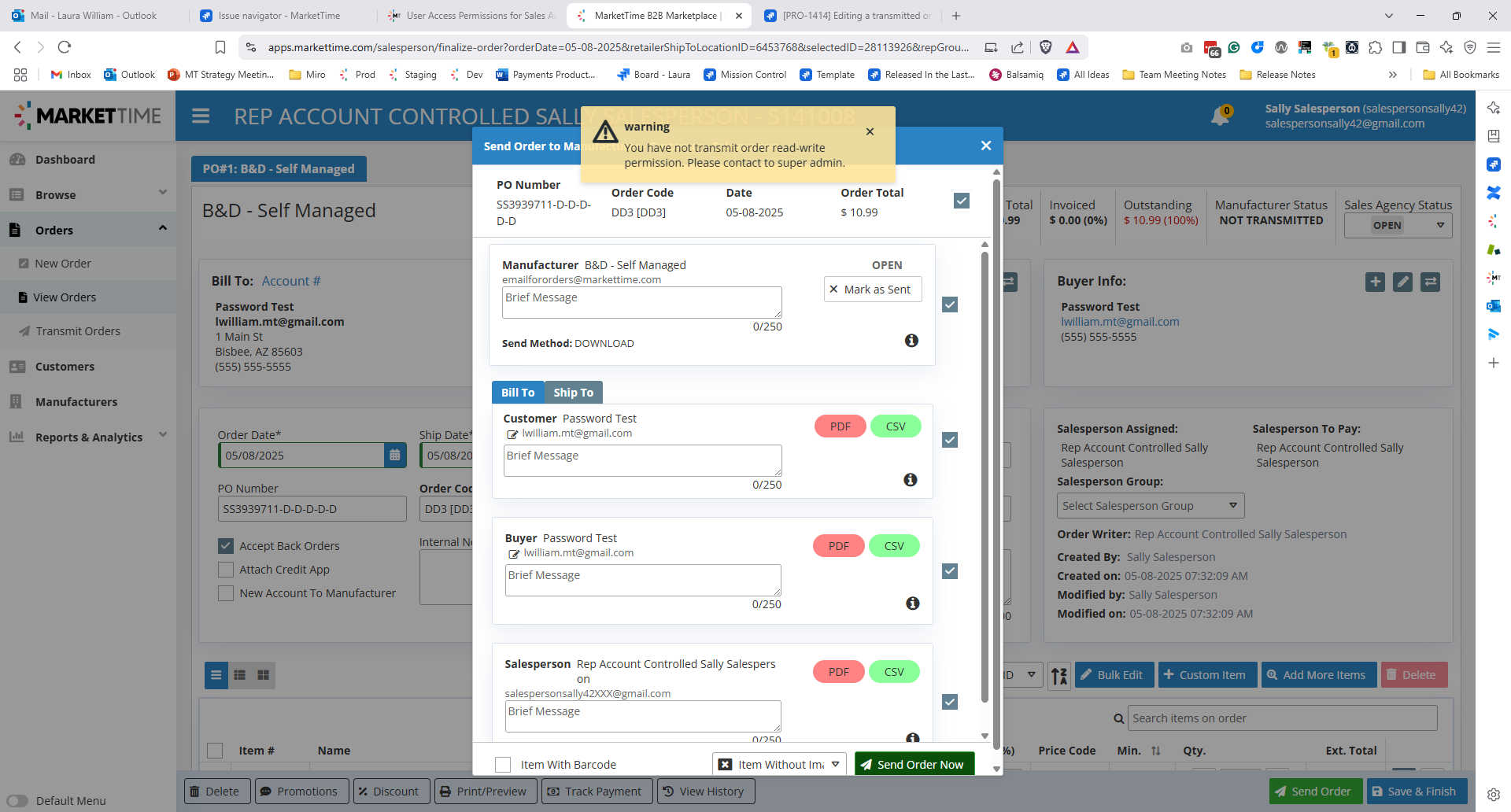Show more bookmarks chevron
Screen dimensions: 1511x812
pos(1392,75)
